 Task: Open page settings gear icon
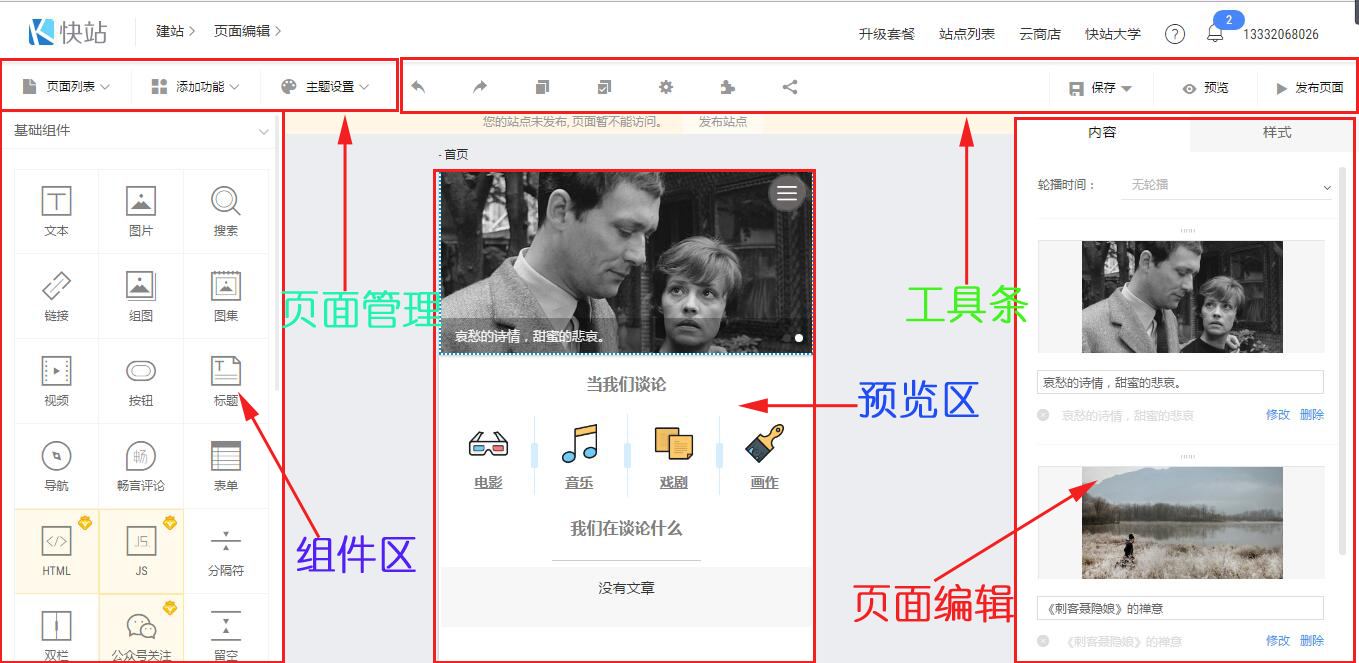(665, 87)
